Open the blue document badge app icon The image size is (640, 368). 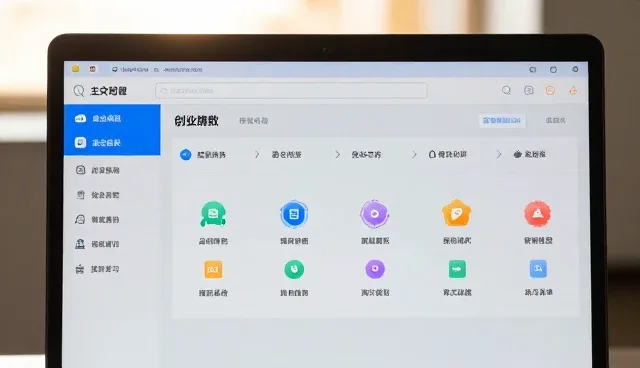click(294, 214)
